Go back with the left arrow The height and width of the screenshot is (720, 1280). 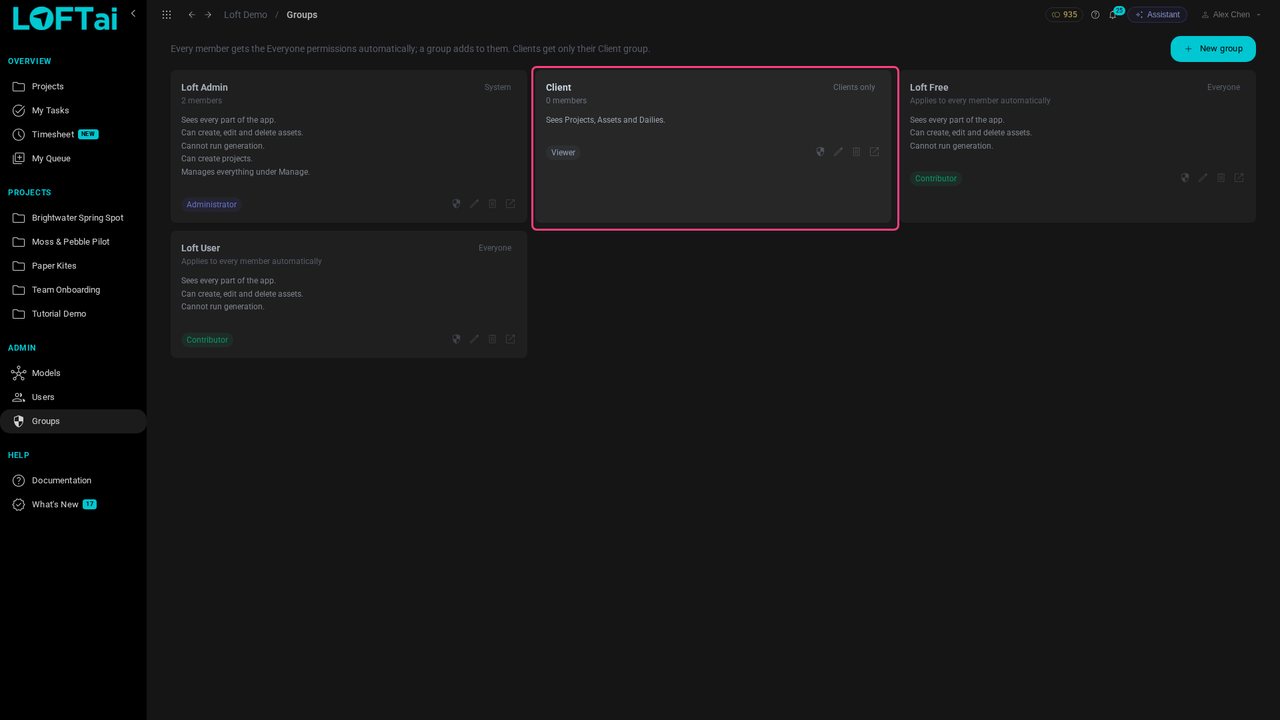192,15
